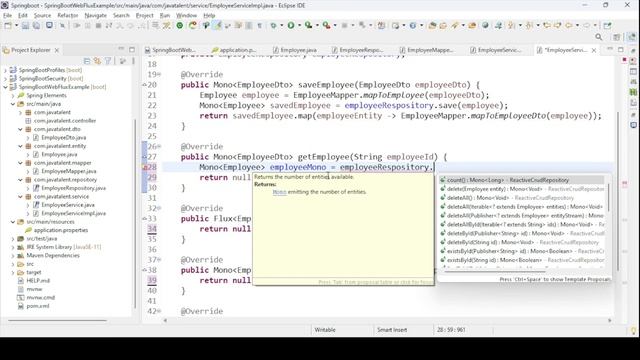Open the File menu
Viewport: 640px width, 360px height.
(x=7, y=15)
